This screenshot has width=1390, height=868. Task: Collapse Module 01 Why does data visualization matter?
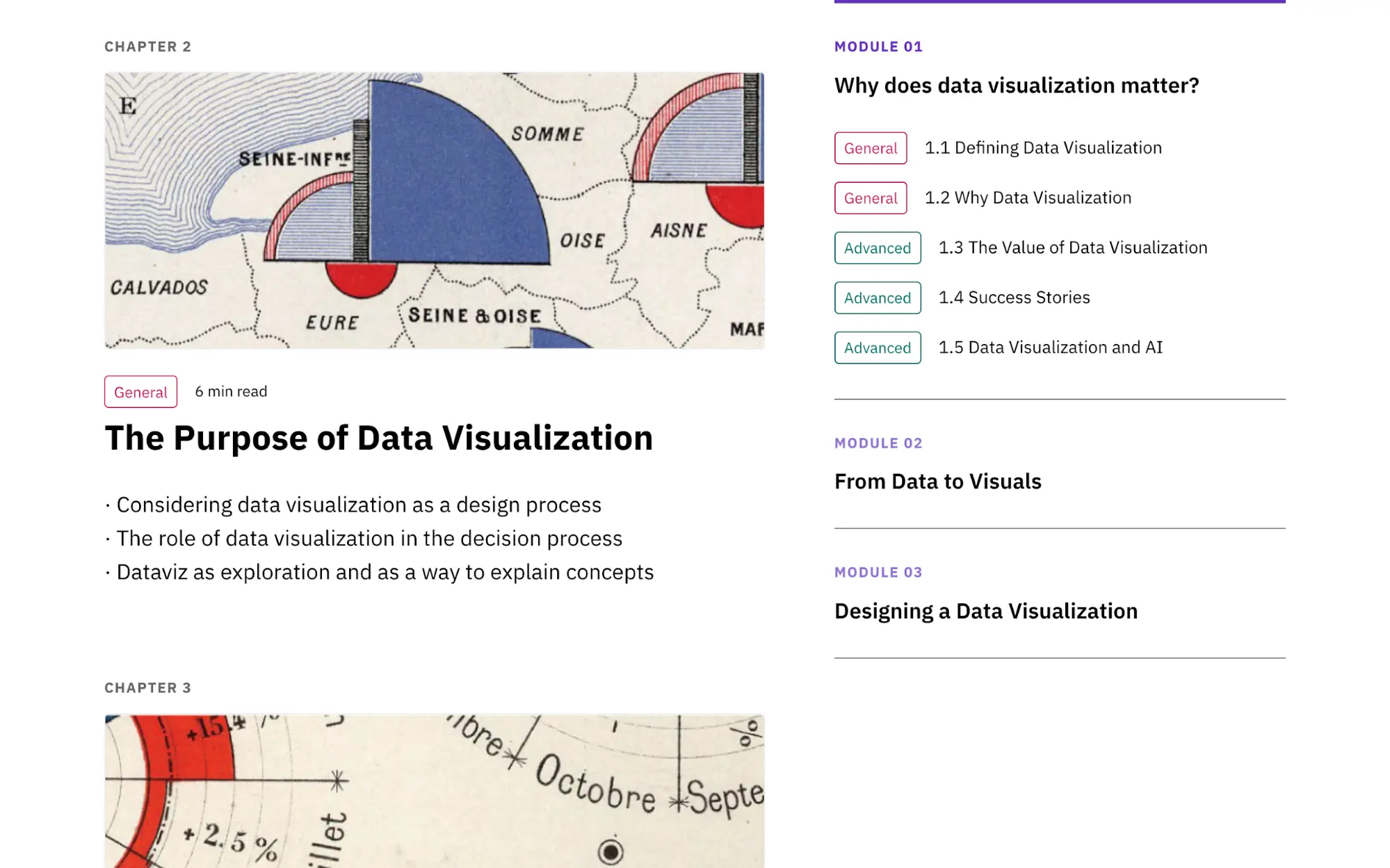(1016, 85)
